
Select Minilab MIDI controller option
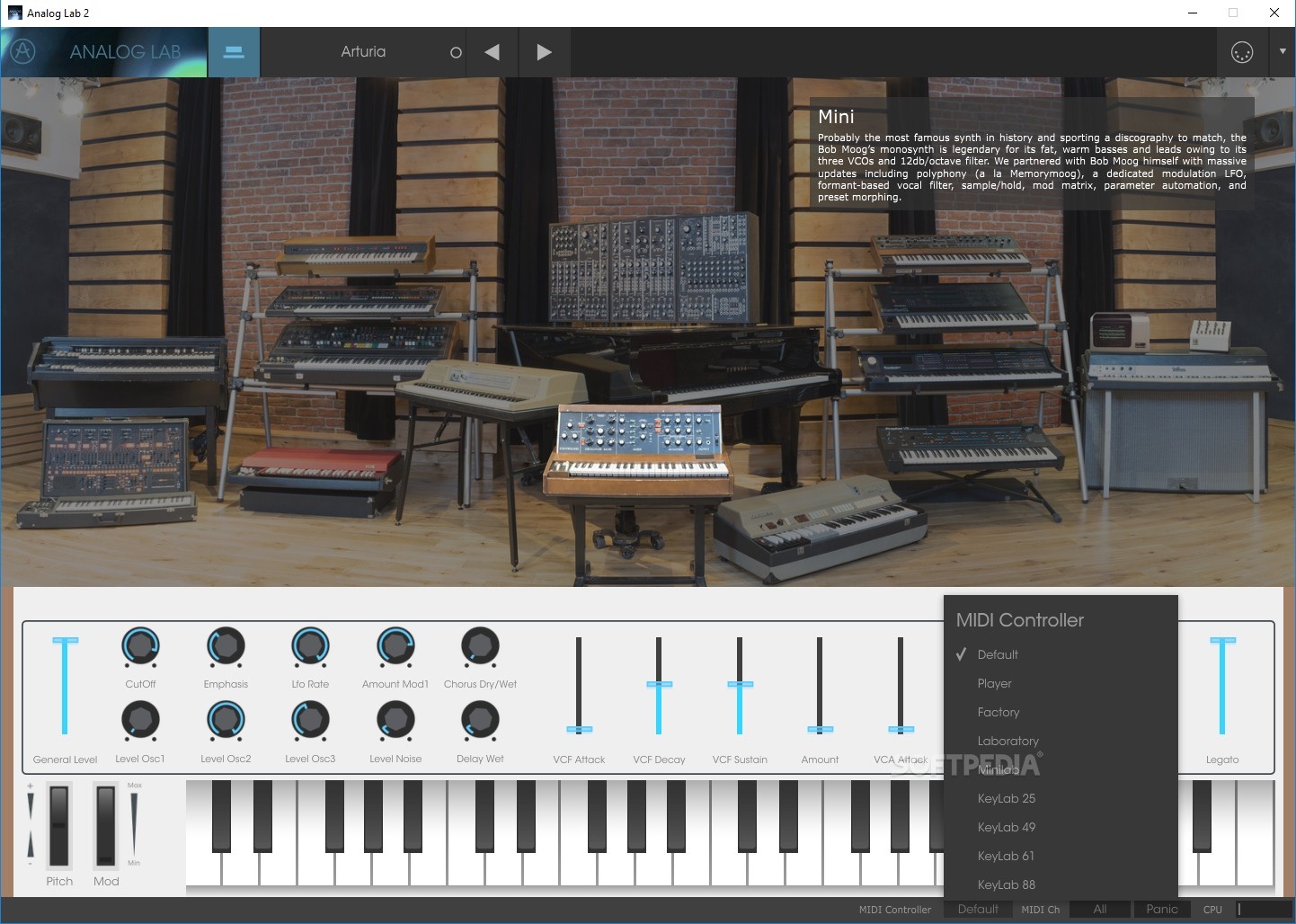(x=1061, y=769)
